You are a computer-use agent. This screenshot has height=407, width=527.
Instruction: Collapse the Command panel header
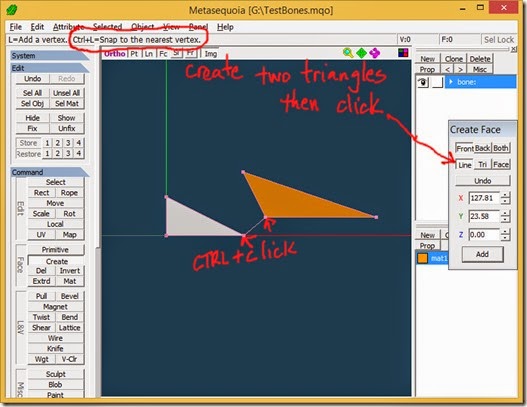coord(50,172)
